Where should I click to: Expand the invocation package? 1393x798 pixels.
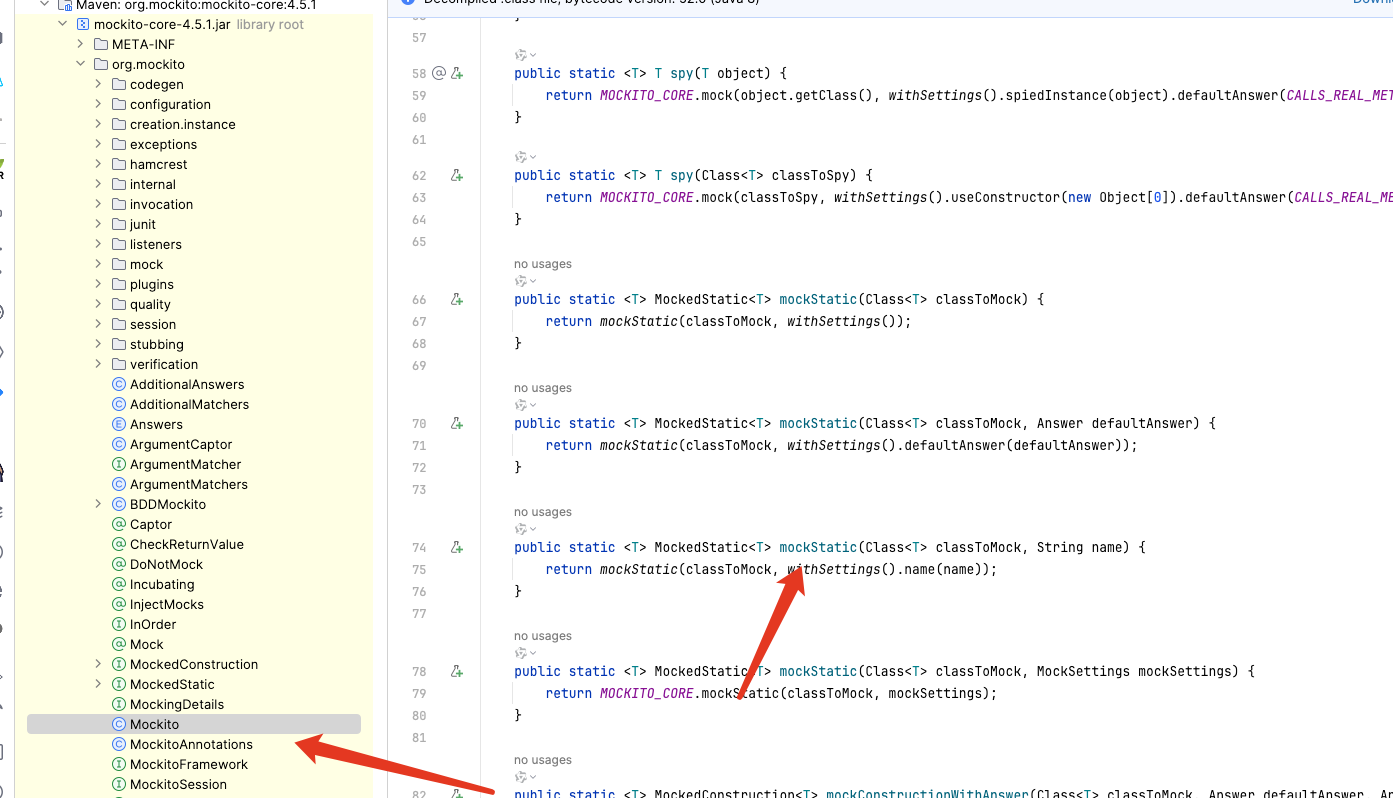(98, 204)
